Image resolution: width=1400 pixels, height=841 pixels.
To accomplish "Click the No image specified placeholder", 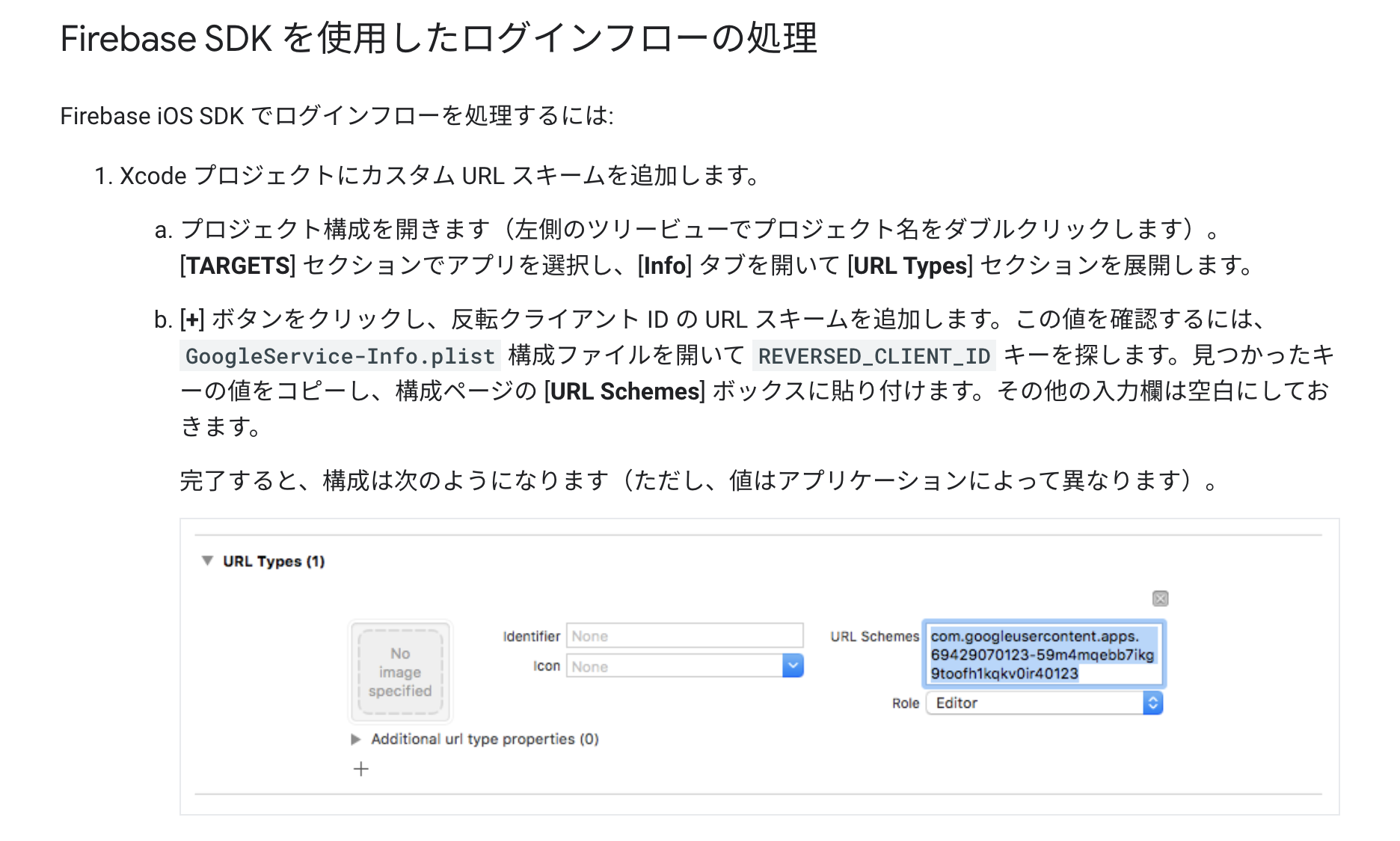I will pos(400,672).
